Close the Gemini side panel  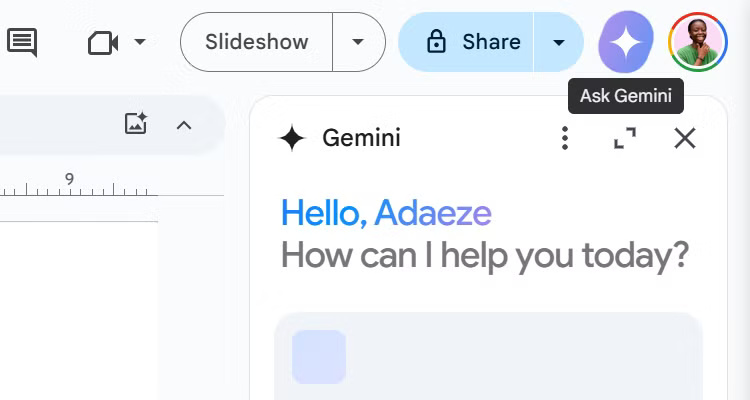tap(685, 138)
